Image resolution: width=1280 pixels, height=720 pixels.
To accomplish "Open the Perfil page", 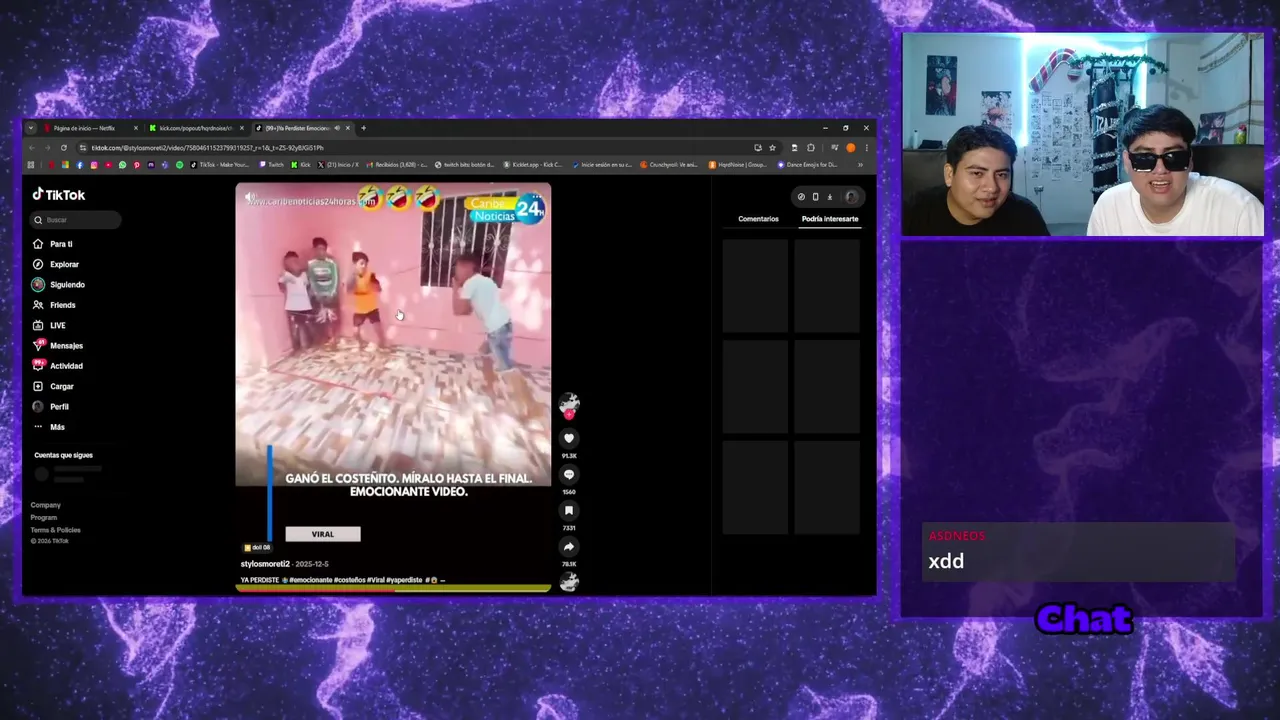I will coord(51,407).
